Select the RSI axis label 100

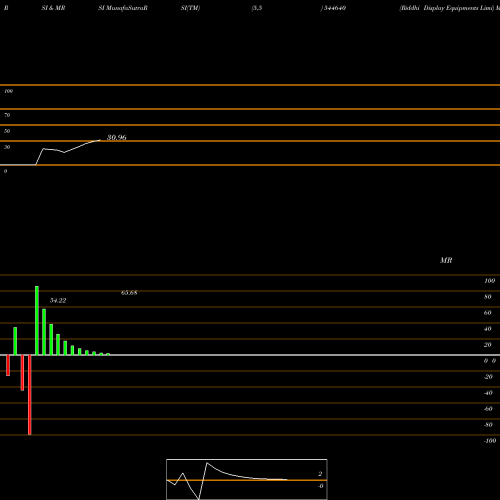pyautogui.click(x=8, y=91)
